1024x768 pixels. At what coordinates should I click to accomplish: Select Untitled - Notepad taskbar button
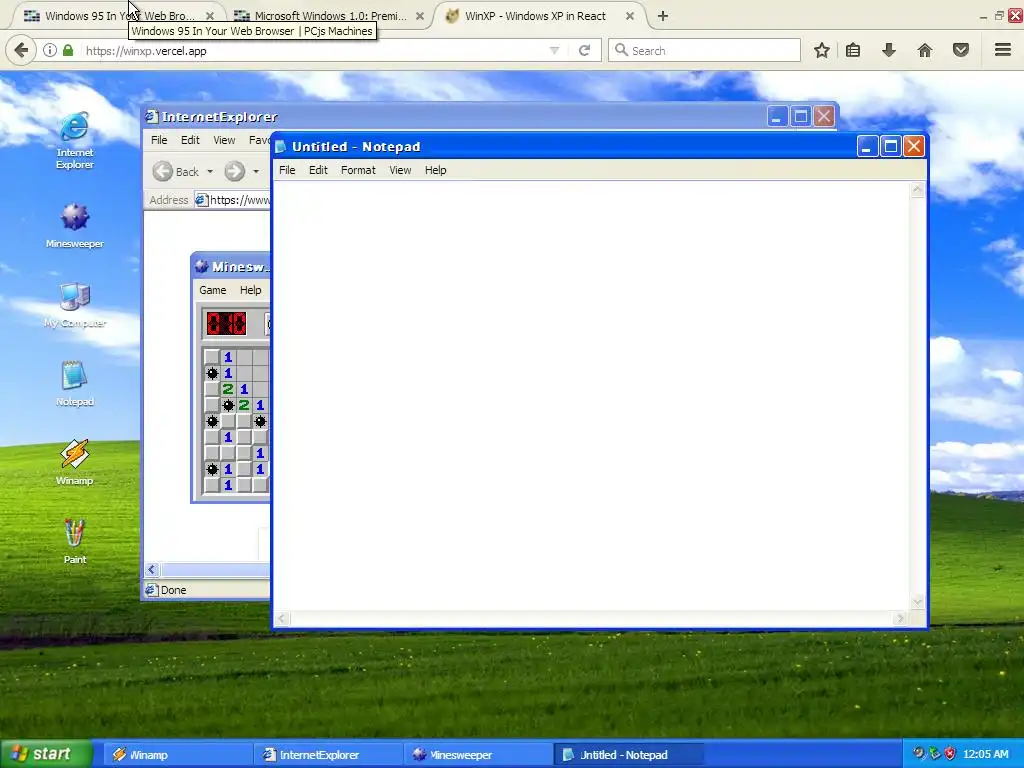[x=628, y=755]
